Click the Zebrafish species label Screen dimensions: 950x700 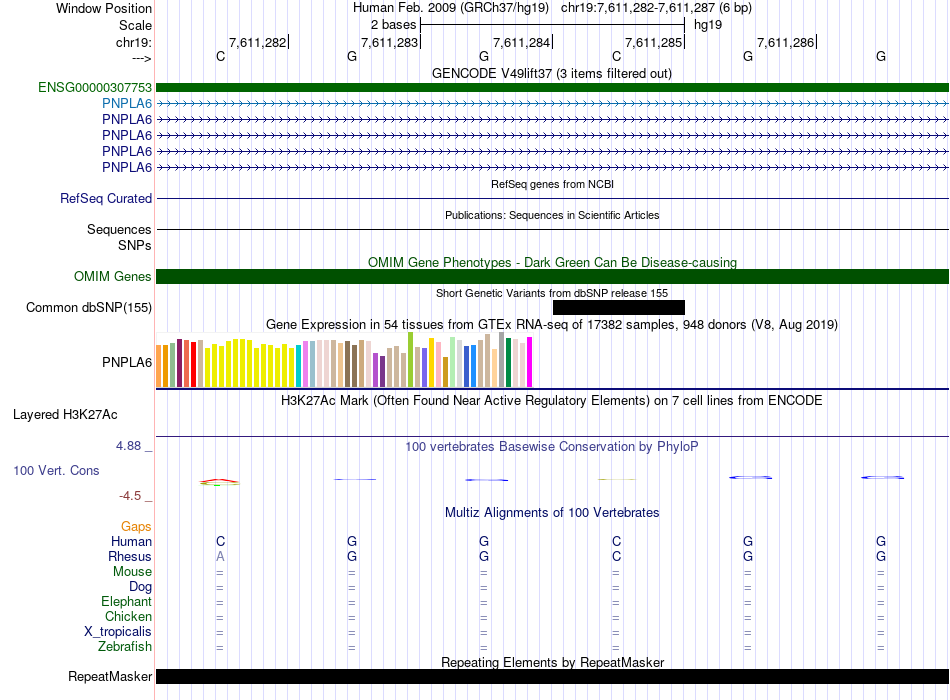click(x=125, y=647)
